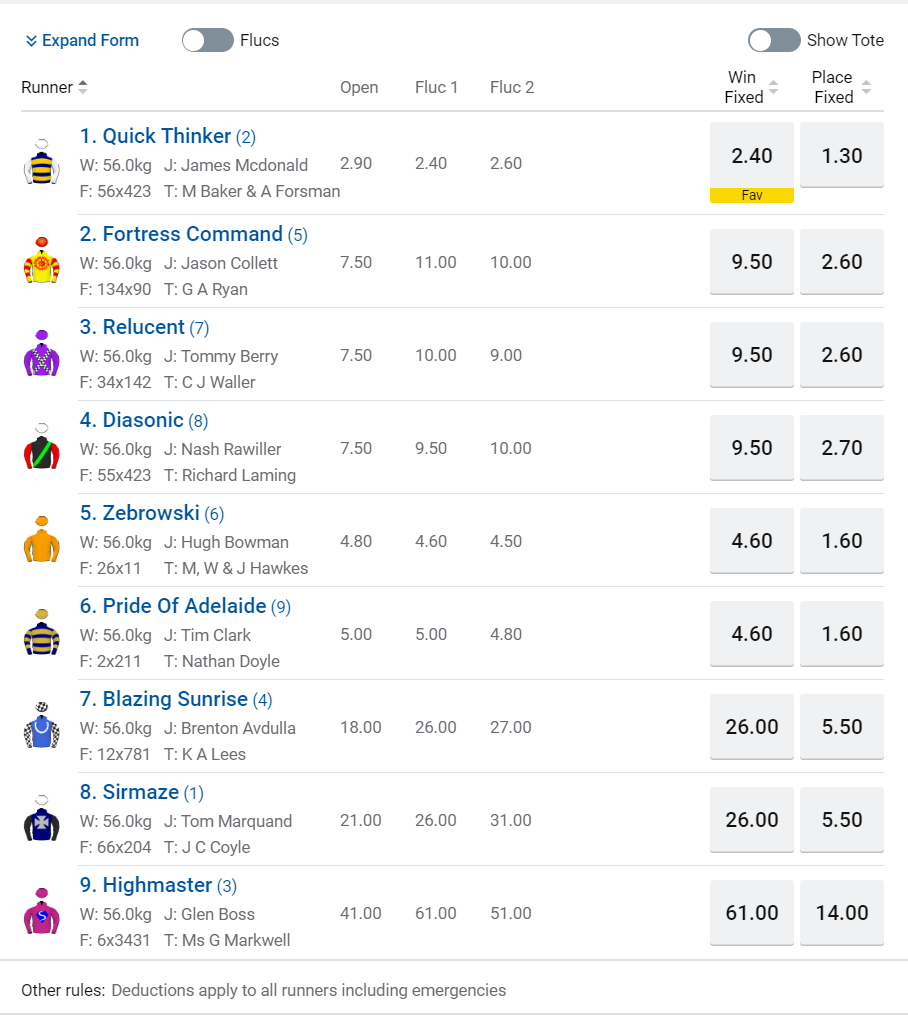Select Highmaster place odds 14.00
908x1016 pixels.
(842, 913)
